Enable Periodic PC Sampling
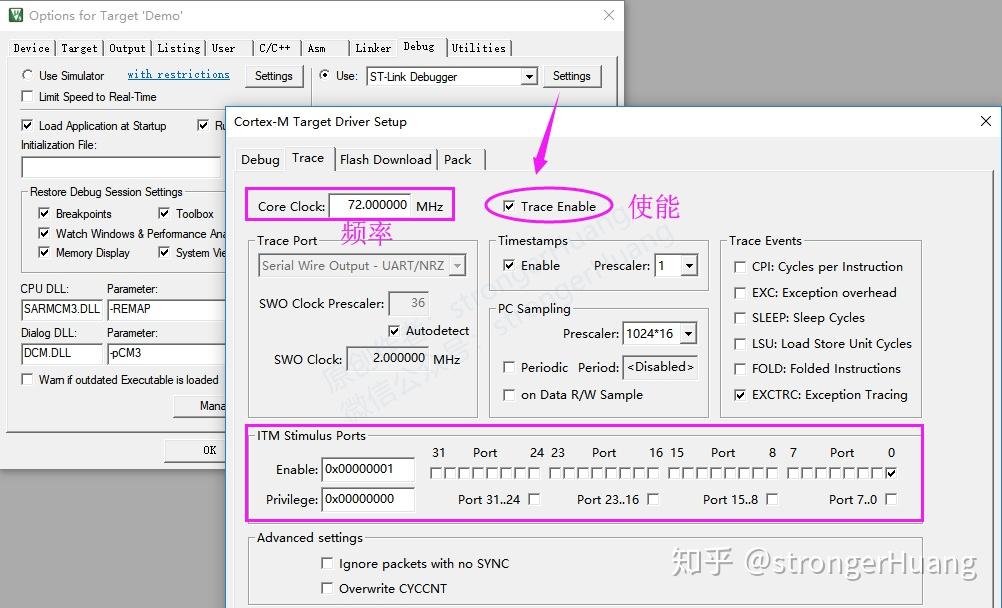Image resolution: width=1002 pixels, height=608 pixels. 509,367
